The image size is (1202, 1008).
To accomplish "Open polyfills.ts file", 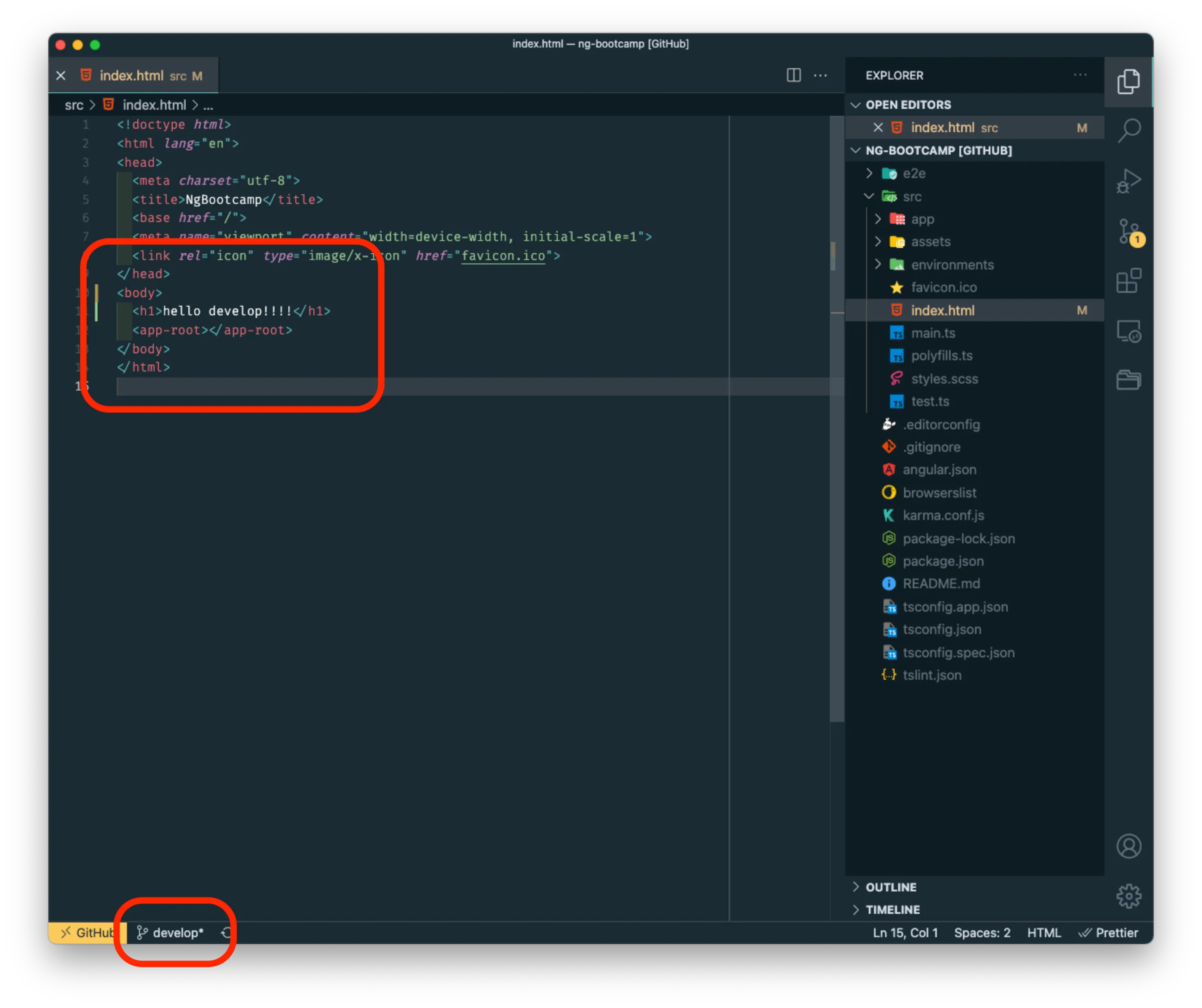I will click(974, 356).
